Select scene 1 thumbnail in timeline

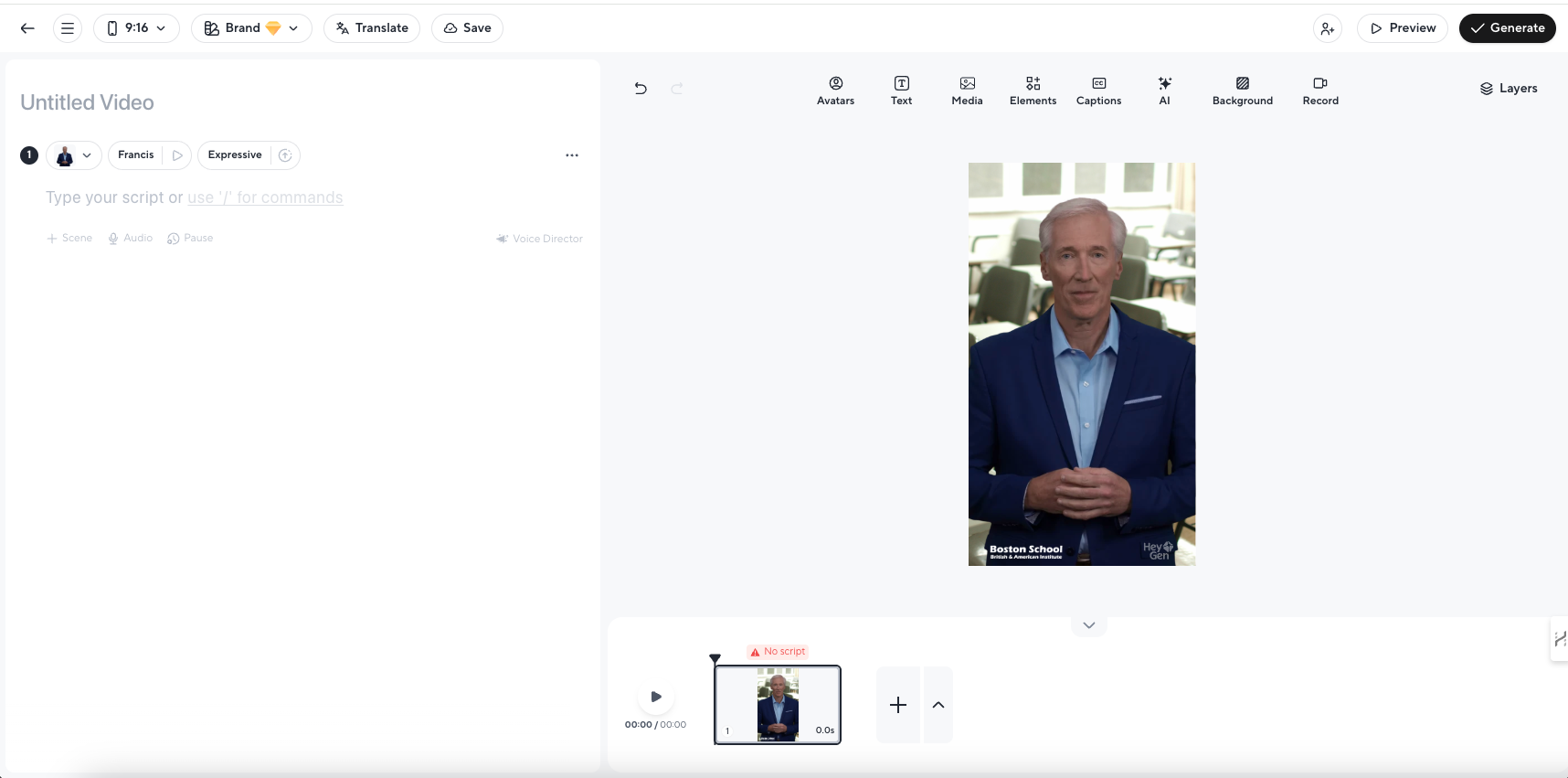tap(778, 705)
